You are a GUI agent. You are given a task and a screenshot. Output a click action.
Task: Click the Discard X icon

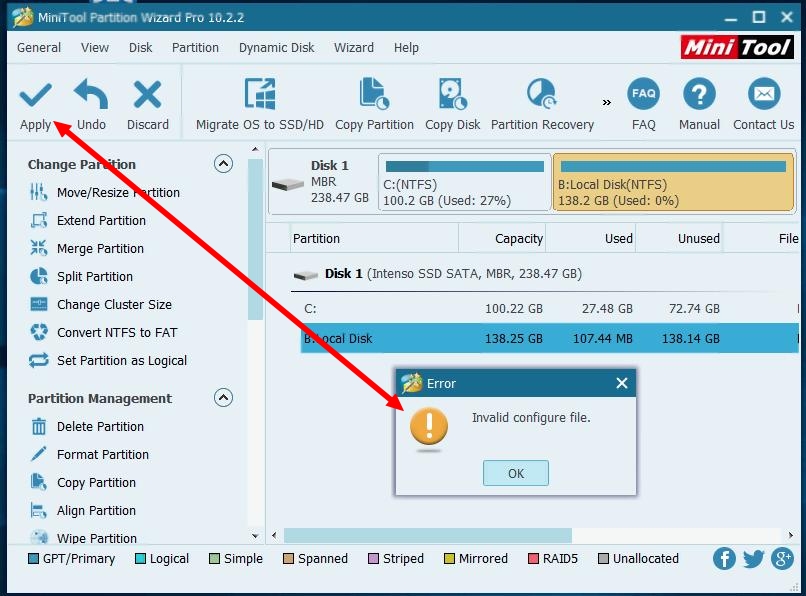148,95
